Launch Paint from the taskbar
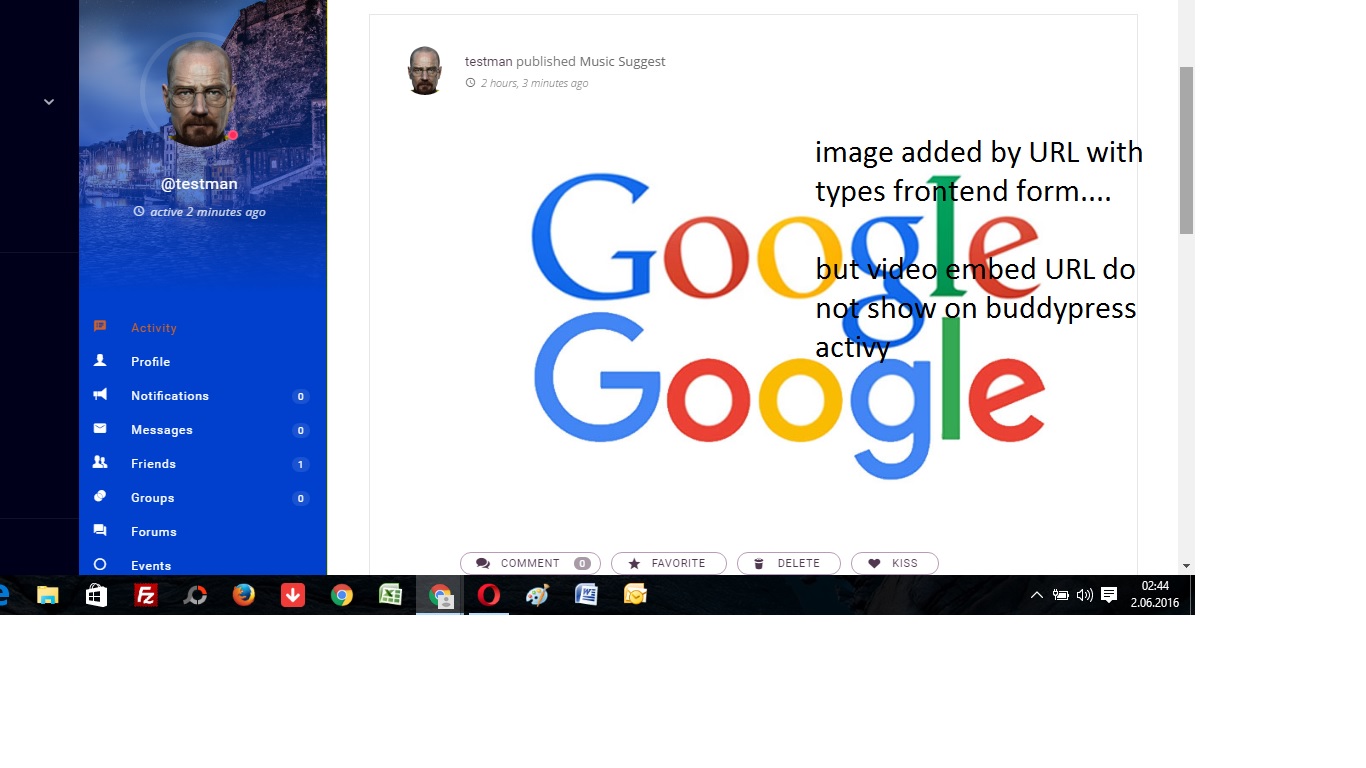 pyautogui.click(x=538, y=595)
